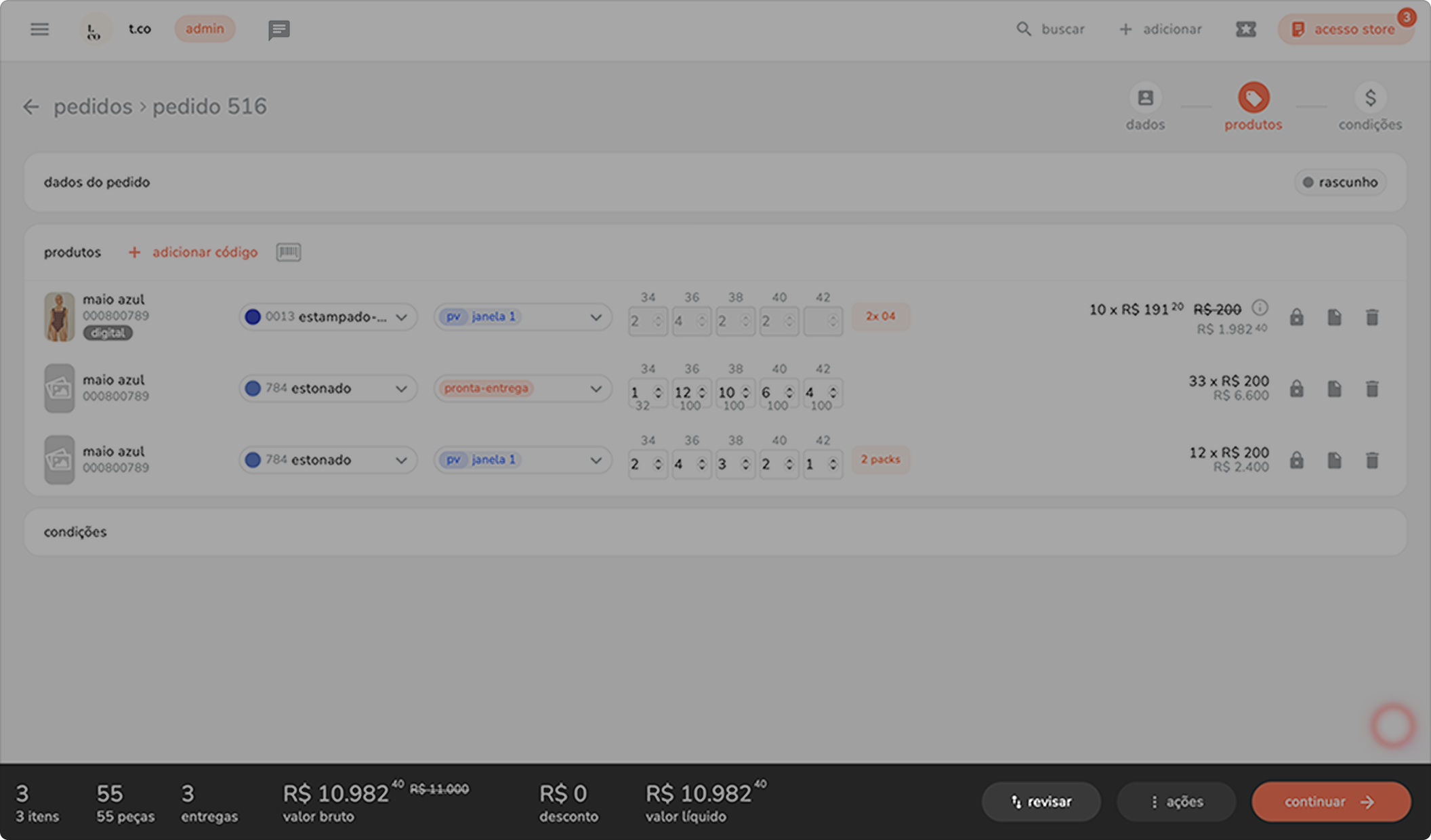Click the ticket icon in top bar
The height and width of the screenshot is (840, 1431).
coord(1245,29)
